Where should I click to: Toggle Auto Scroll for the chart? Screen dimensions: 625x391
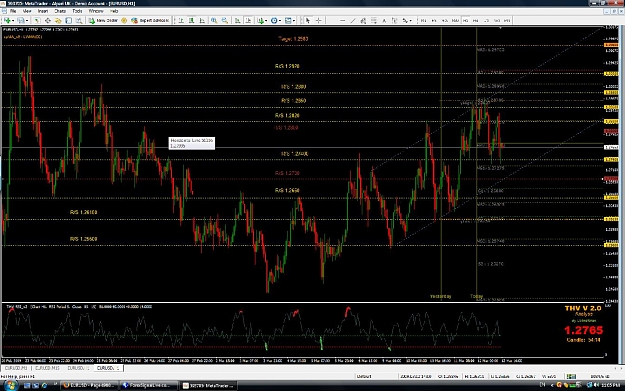(x=237, y=20)
